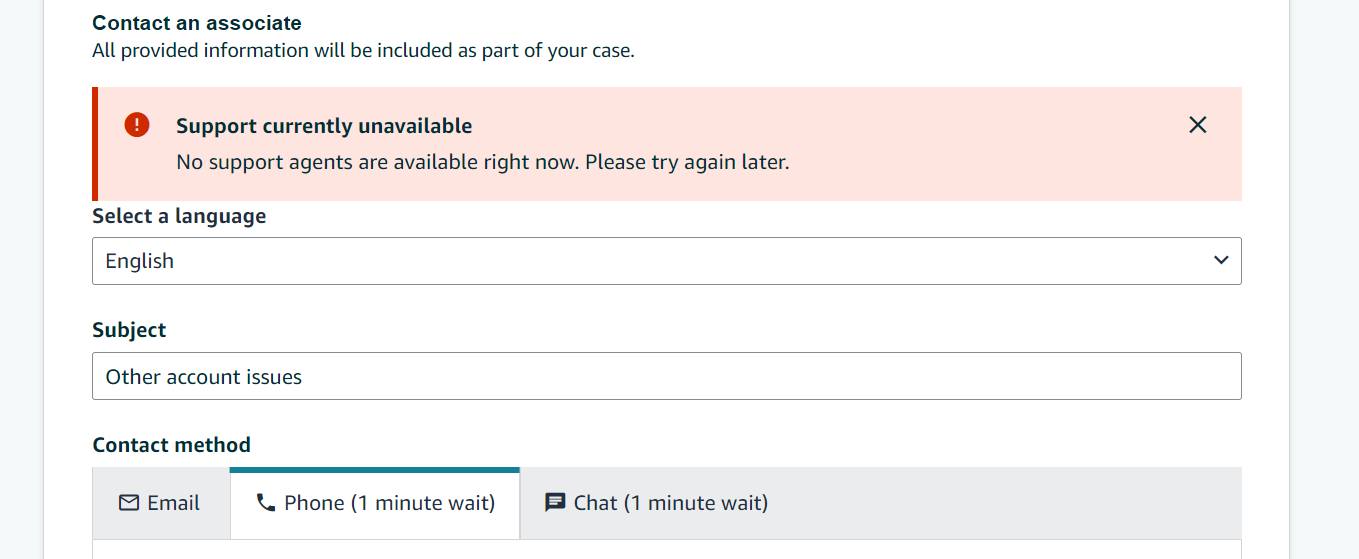The height and width of the screenshot is (559, 1359).
Task: Click the red left border of the alert
Action: [95, 144]
